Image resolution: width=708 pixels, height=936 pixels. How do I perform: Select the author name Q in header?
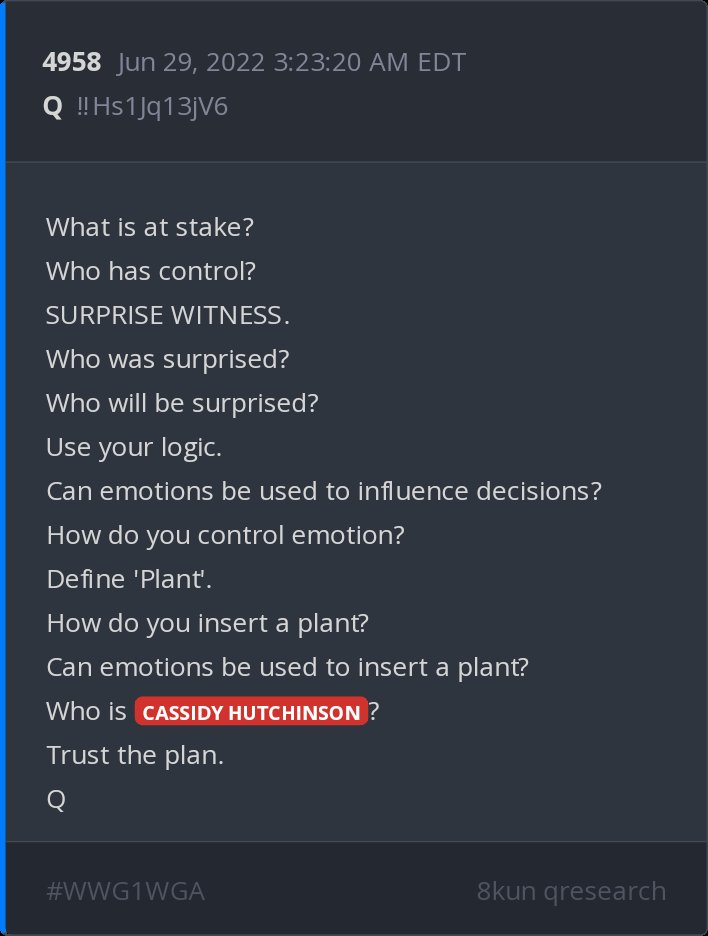tap(53, 106)
